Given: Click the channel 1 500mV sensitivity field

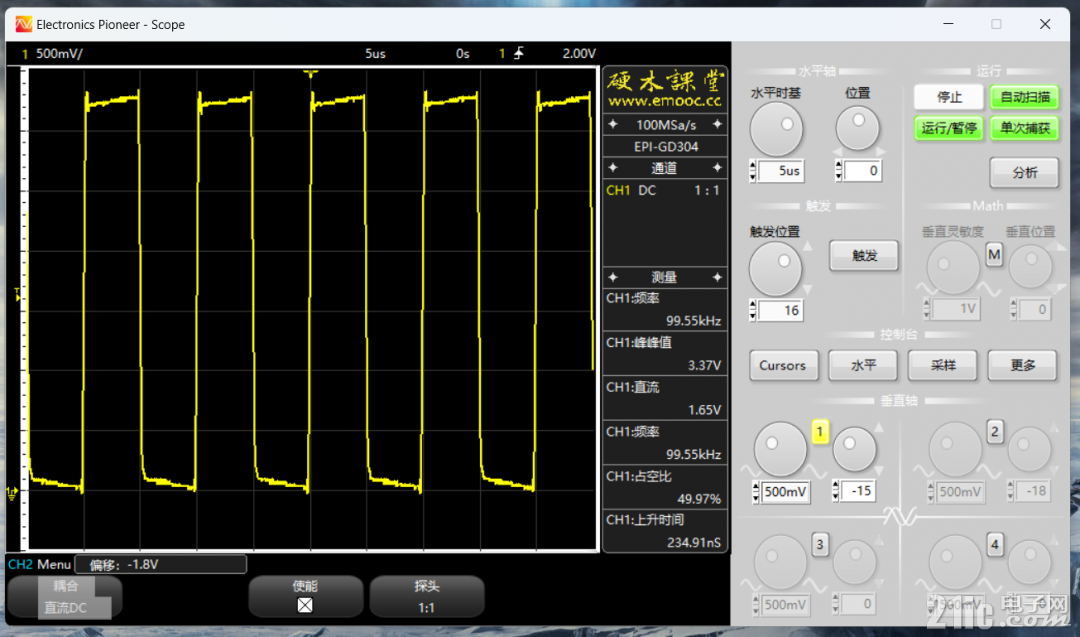Looking at the screenshot, I should [786, 492].
